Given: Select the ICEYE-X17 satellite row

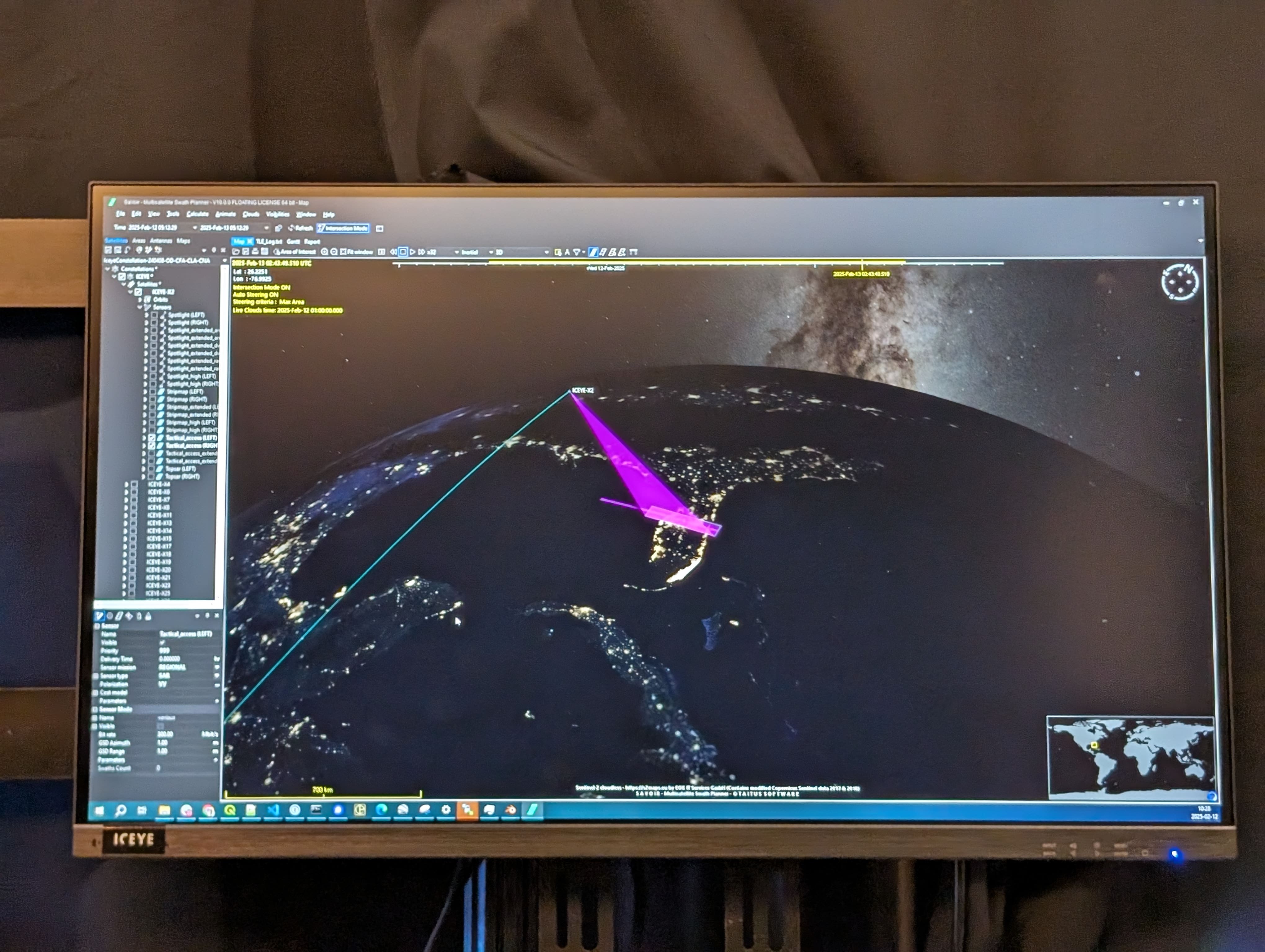Looking at the screenshot, I should (x=159, y=546).
